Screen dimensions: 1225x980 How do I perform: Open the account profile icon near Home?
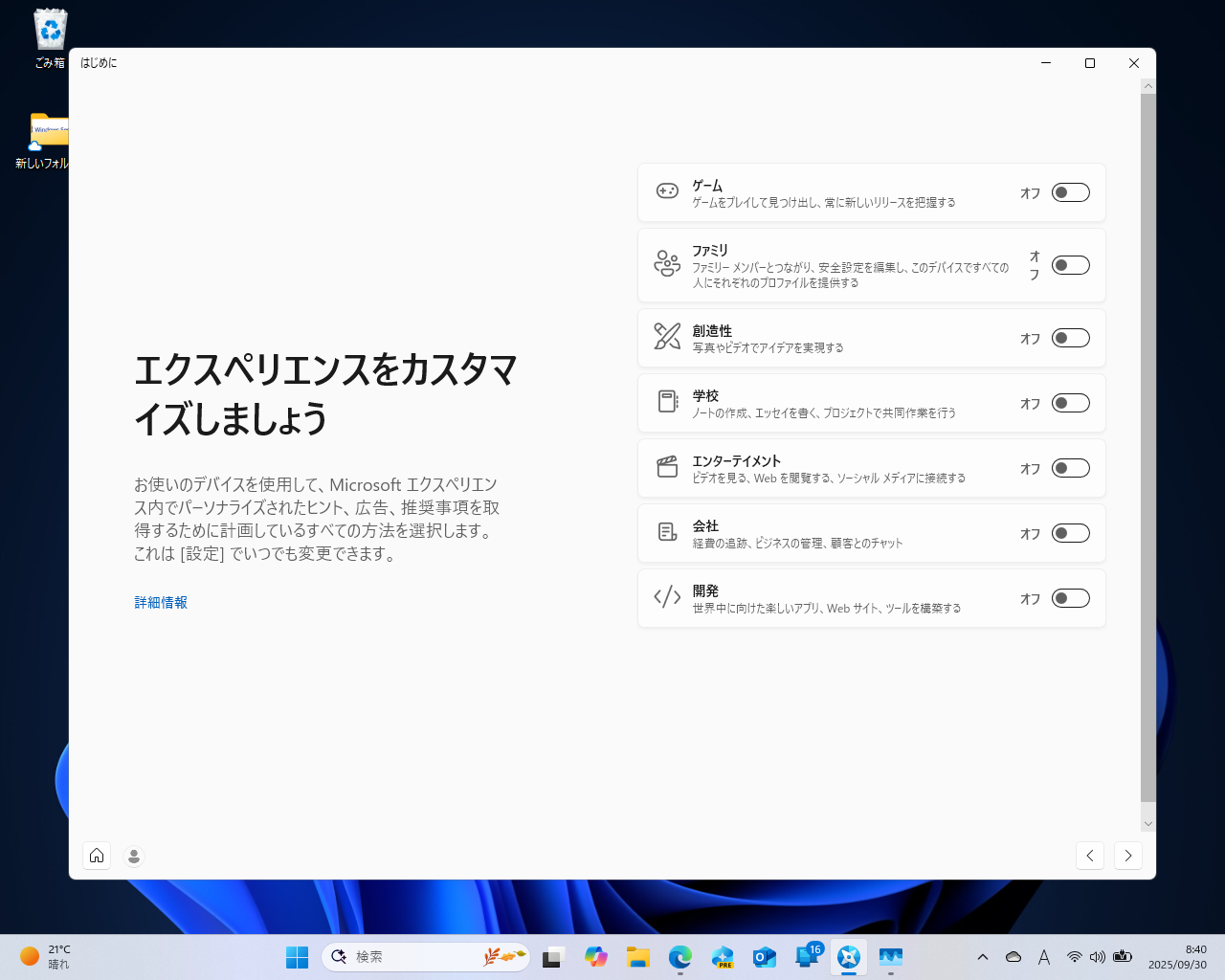pos(134,856)
